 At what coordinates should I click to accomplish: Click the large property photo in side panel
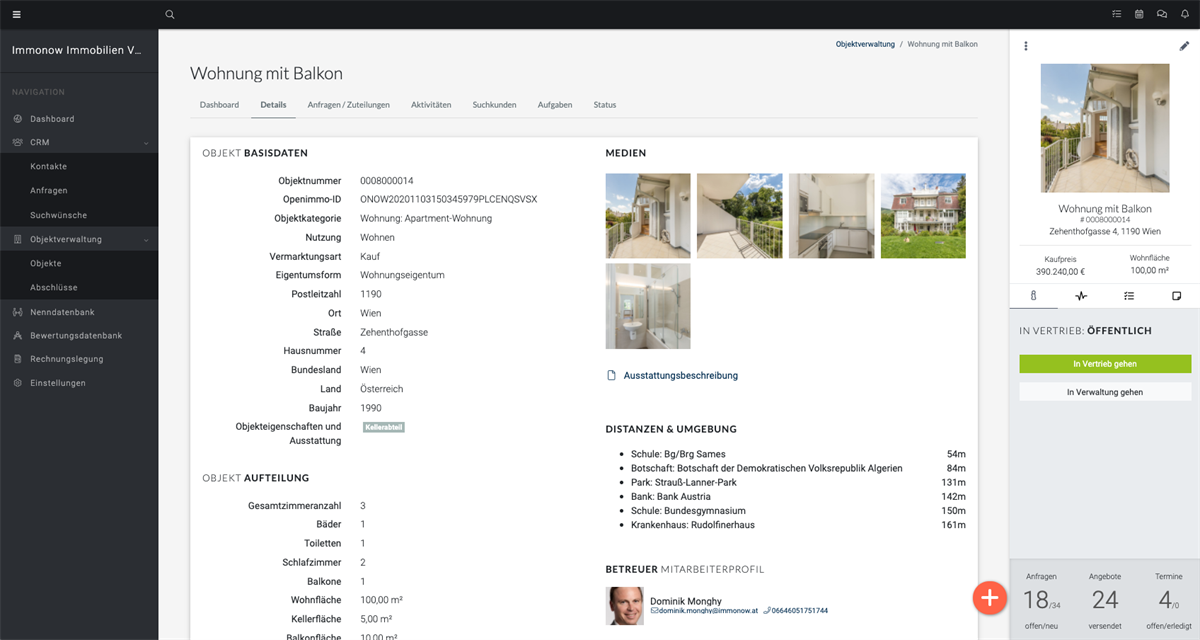click(x=1105, y=128)
